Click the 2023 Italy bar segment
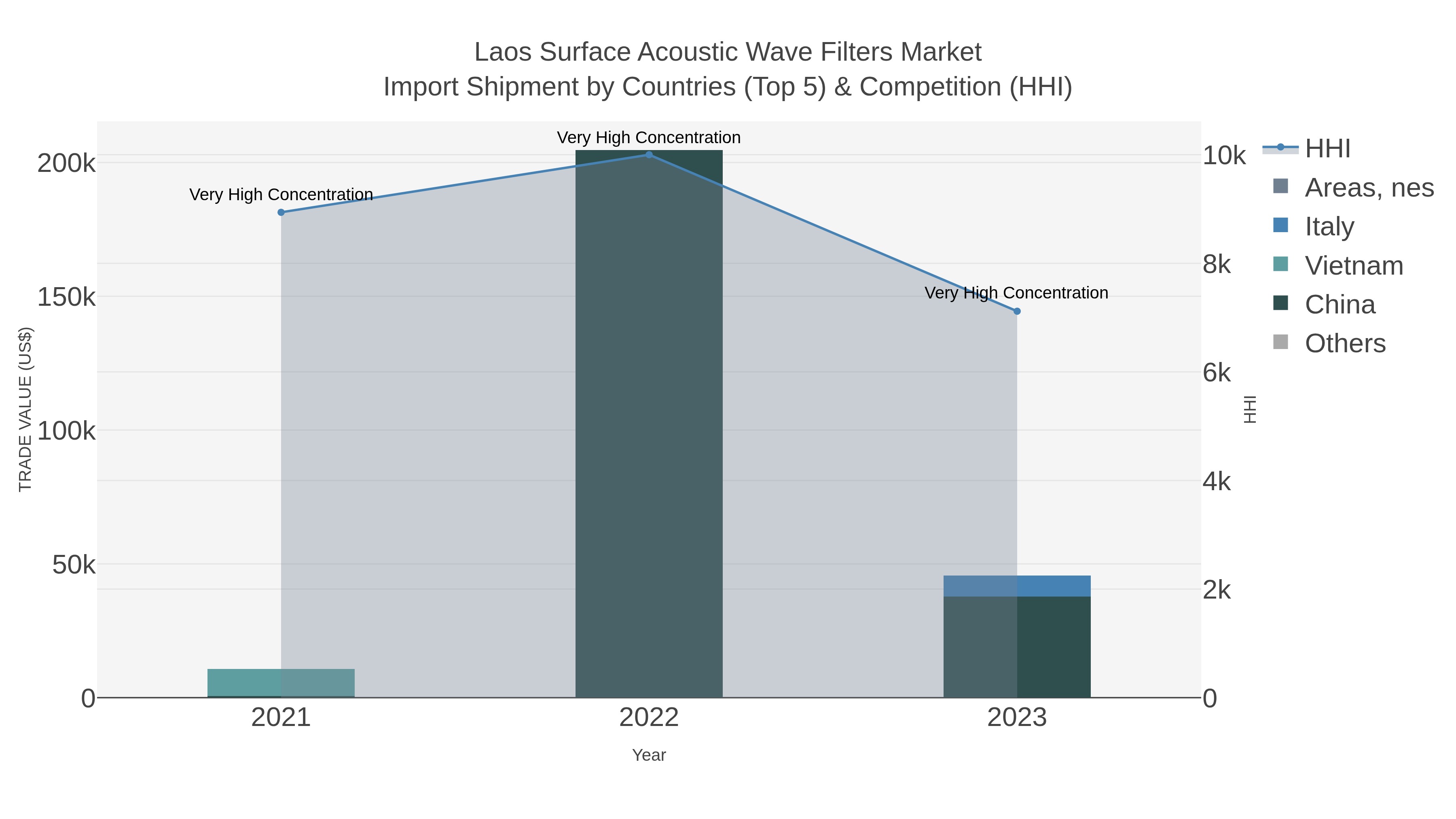 pyautogui.click(x=1017, y=586)
